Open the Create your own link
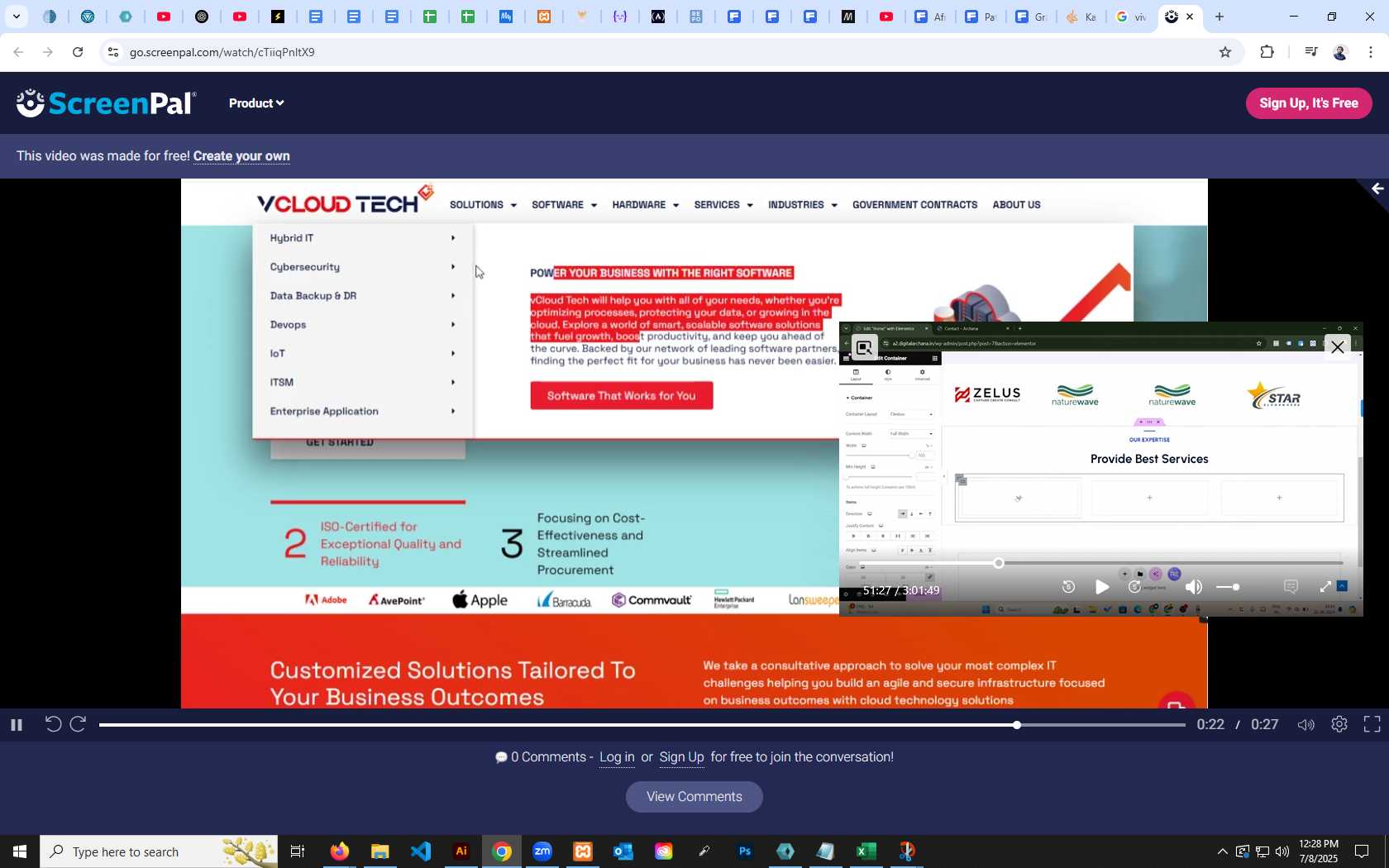This screenshot has width=1389, height=868. pyautogui.click(x=241, y=156)
